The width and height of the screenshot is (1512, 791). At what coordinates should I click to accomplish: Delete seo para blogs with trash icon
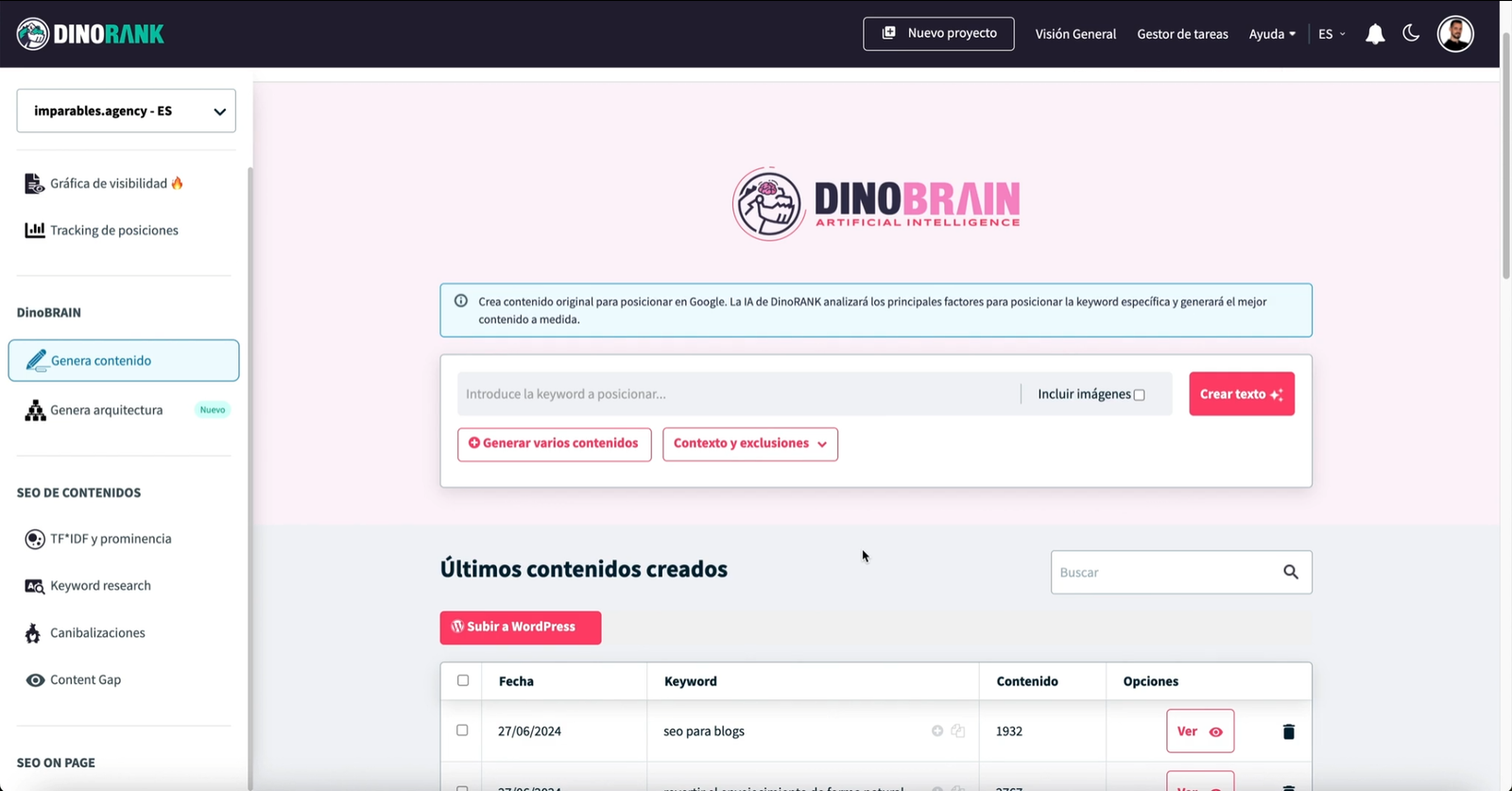[x=1288, y=731]
